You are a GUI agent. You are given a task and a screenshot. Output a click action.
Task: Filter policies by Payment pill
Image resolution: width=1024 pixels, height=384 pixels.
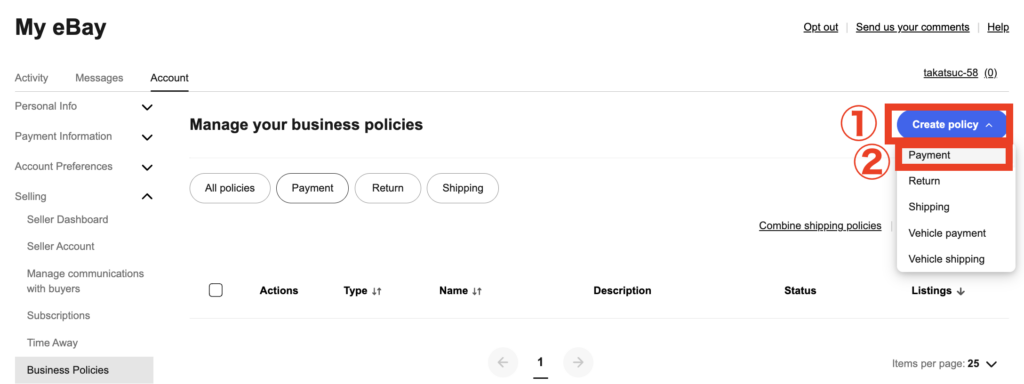click(x=312, y=188)
